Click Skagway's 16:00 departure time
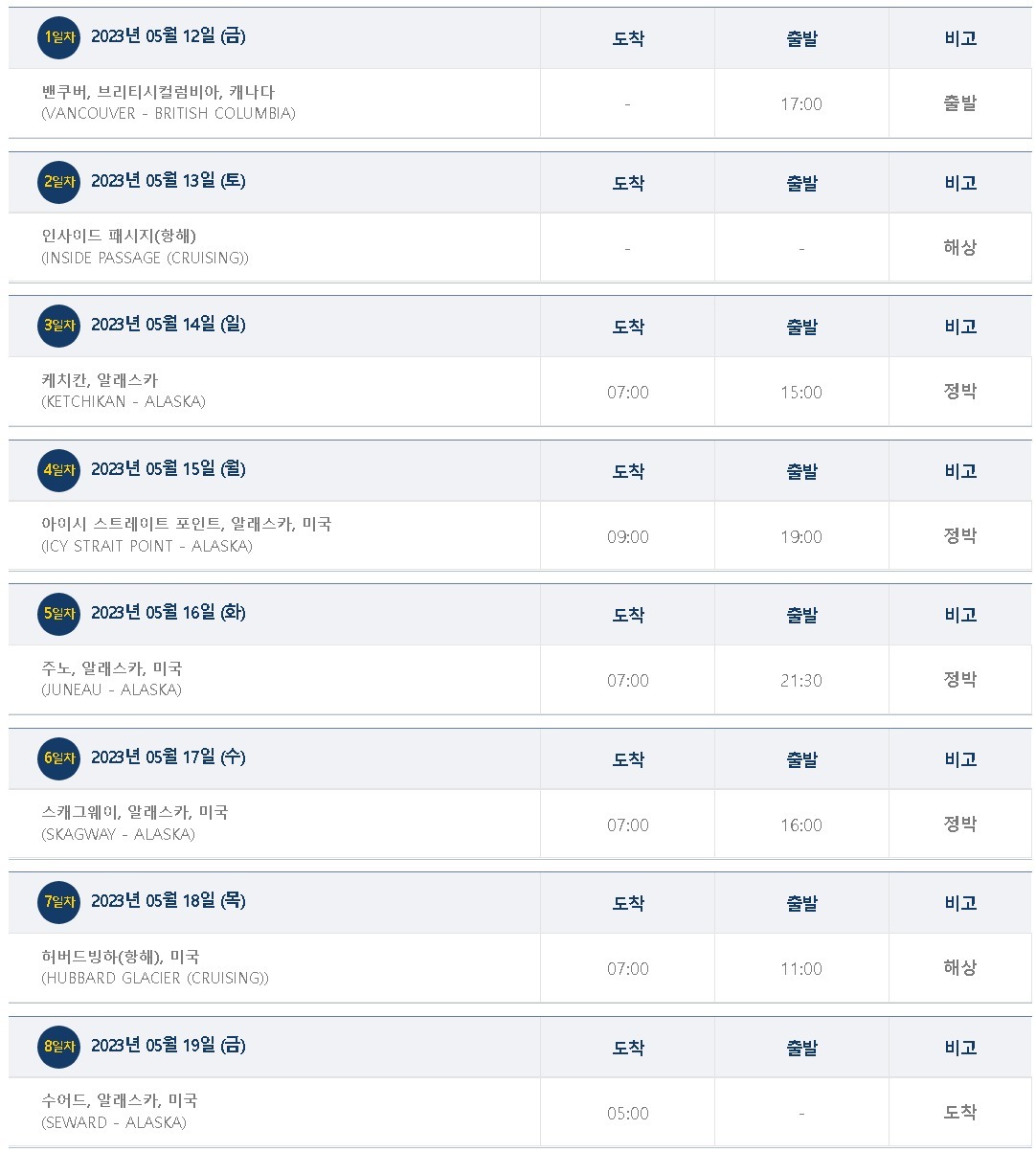The image size is (1036, 1152). click(x=801, y=825)
